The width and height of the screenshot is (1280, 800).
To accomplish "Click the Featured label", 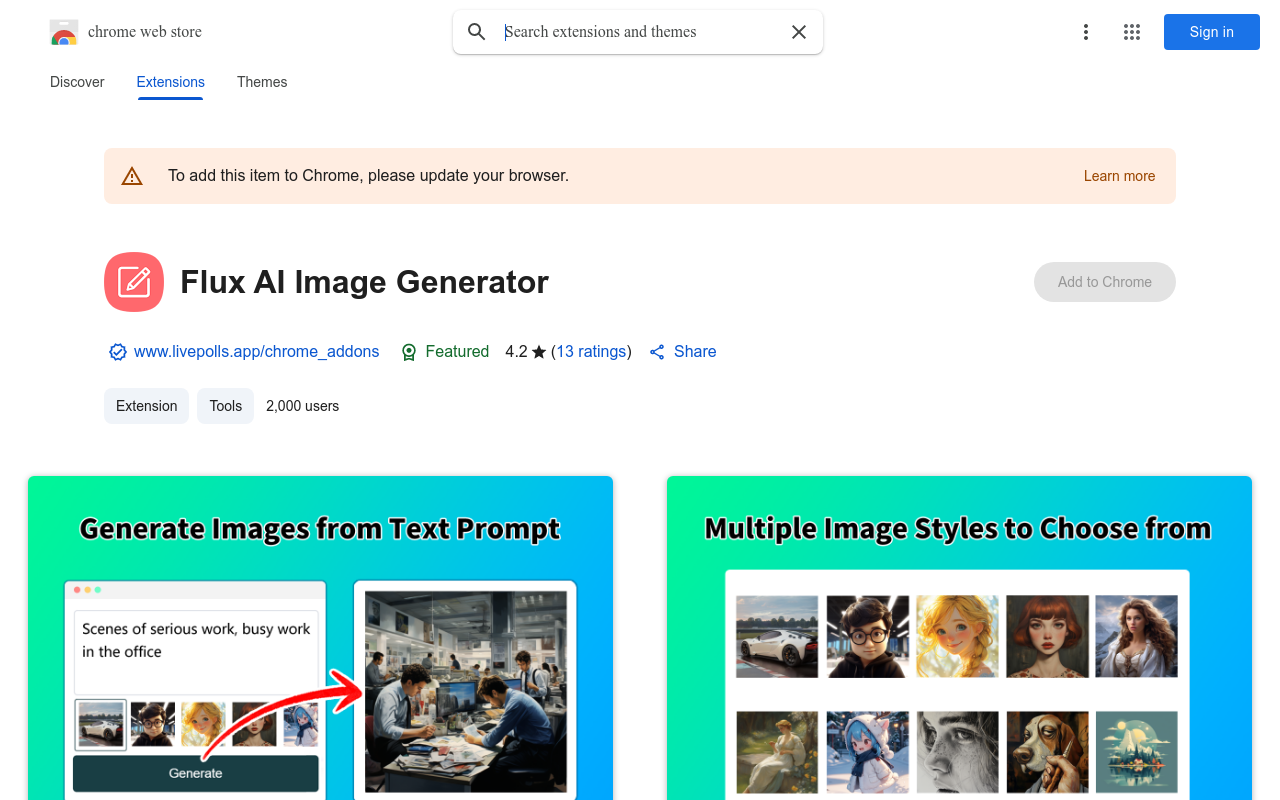I will coord(457,352).
